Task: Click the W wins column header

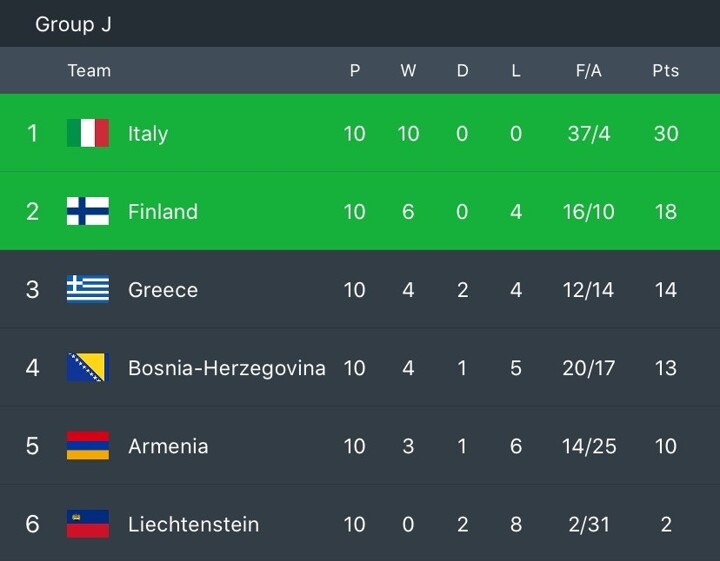Action: click(408, 70)
